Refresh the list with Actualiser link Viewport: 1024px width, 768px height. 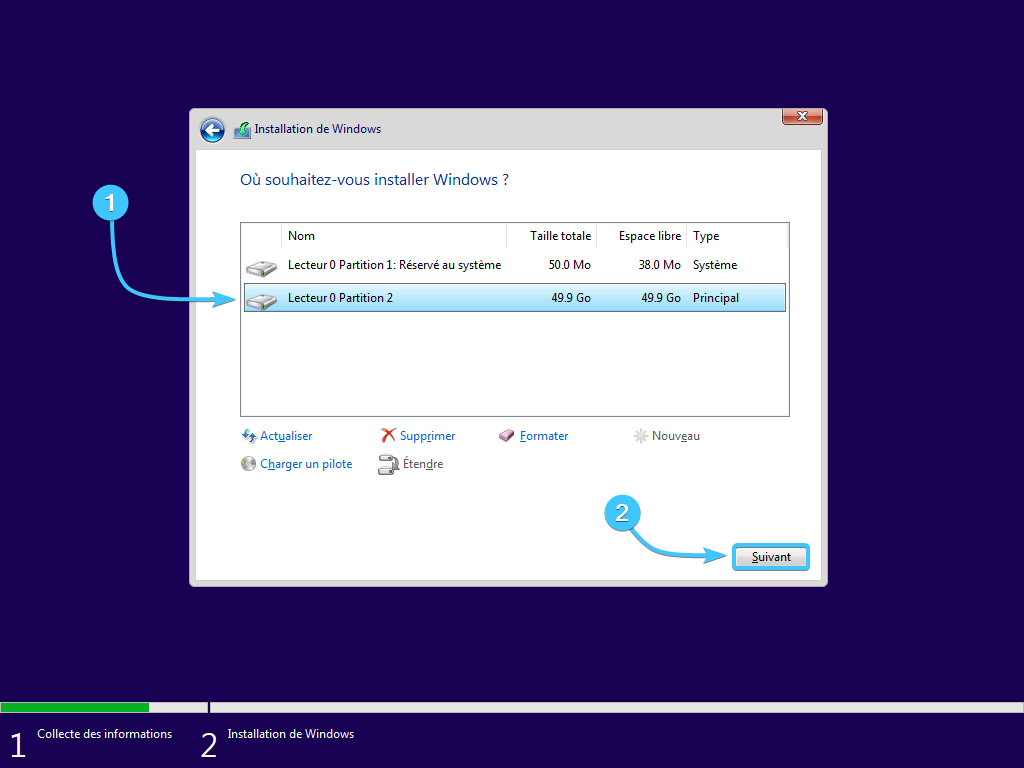(x=286, y=436)
